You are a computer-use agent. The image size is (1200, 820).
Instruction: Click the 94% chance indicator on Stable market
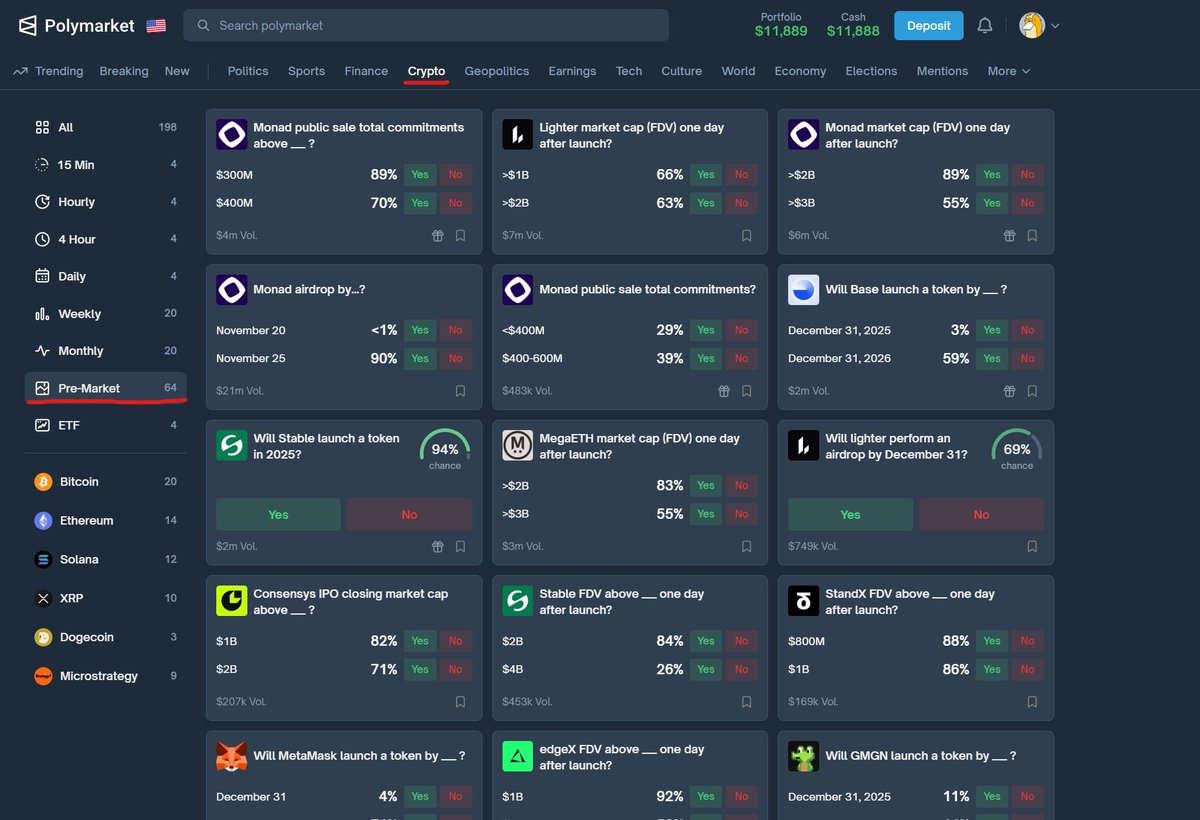(x=444, y=449)
